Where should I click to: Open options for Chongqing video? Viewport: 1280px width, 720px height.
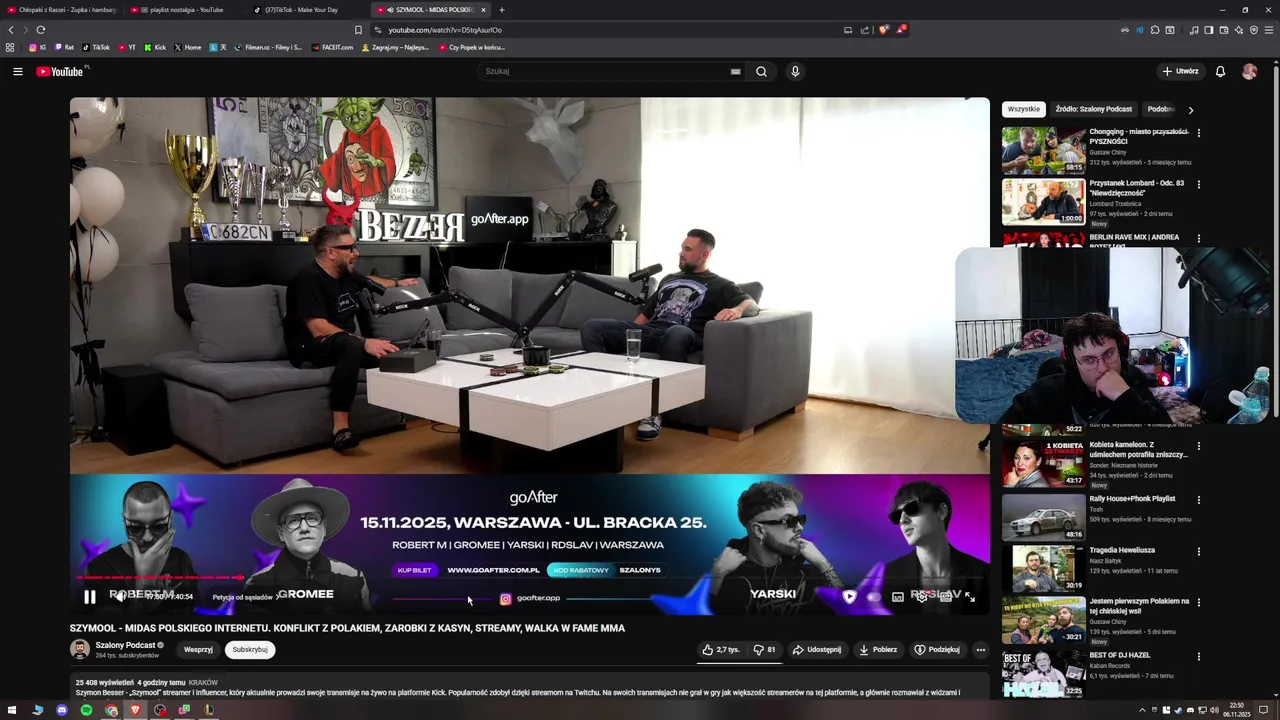pyautogui.click(x=1199, y=133)
